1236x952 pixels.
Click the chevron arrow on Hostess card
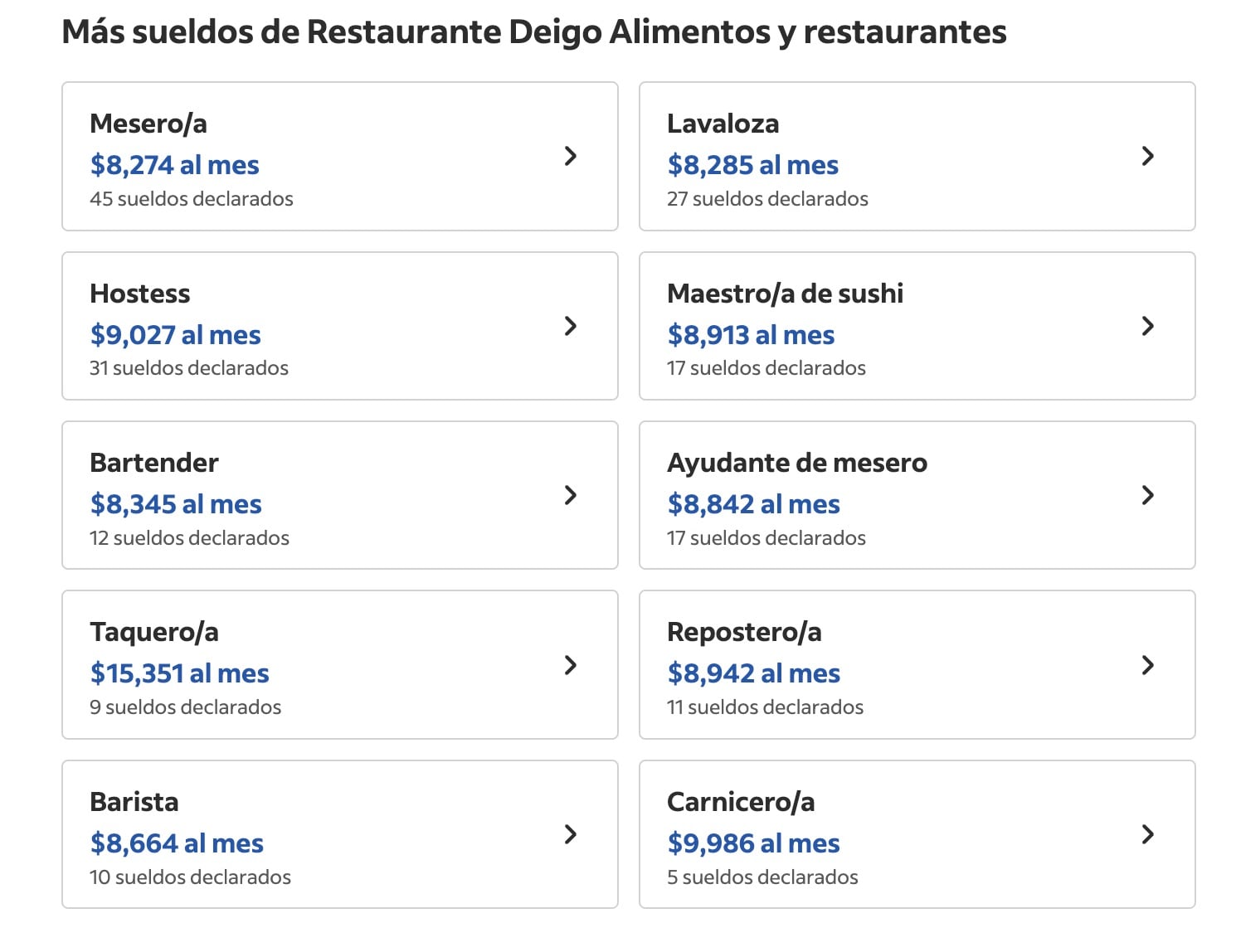pos(570,326)
